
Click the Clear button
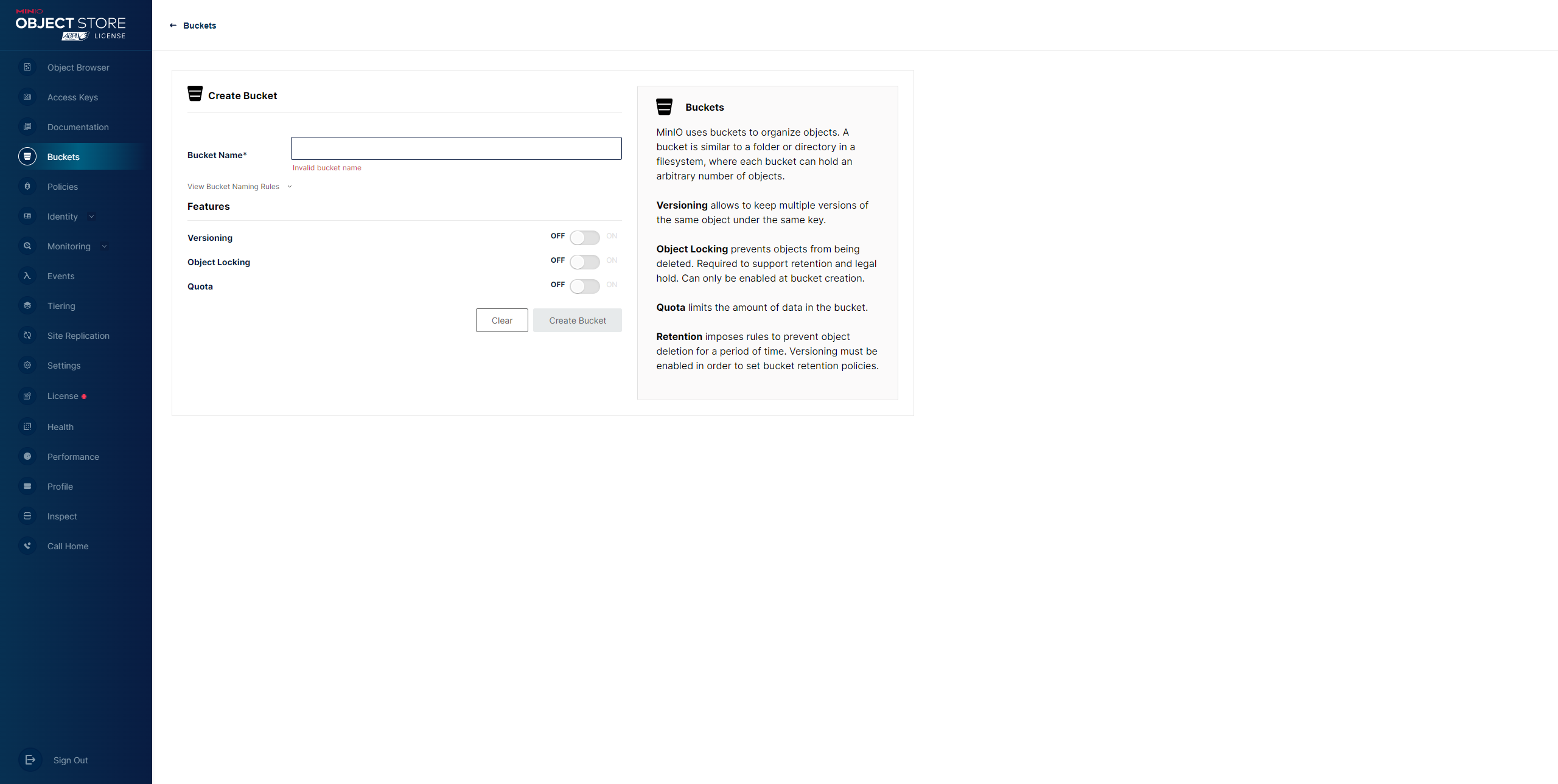(502, 320)
